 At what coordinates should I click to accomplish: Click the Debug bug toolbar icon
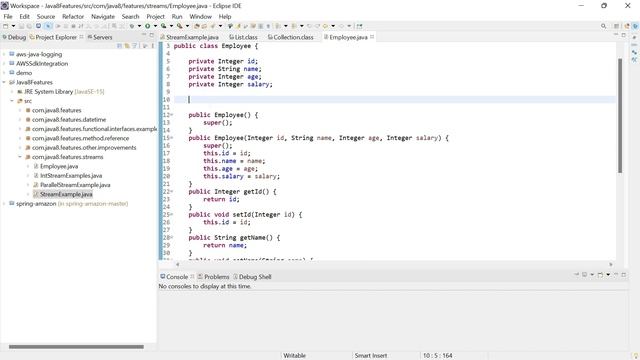(132, 26)
